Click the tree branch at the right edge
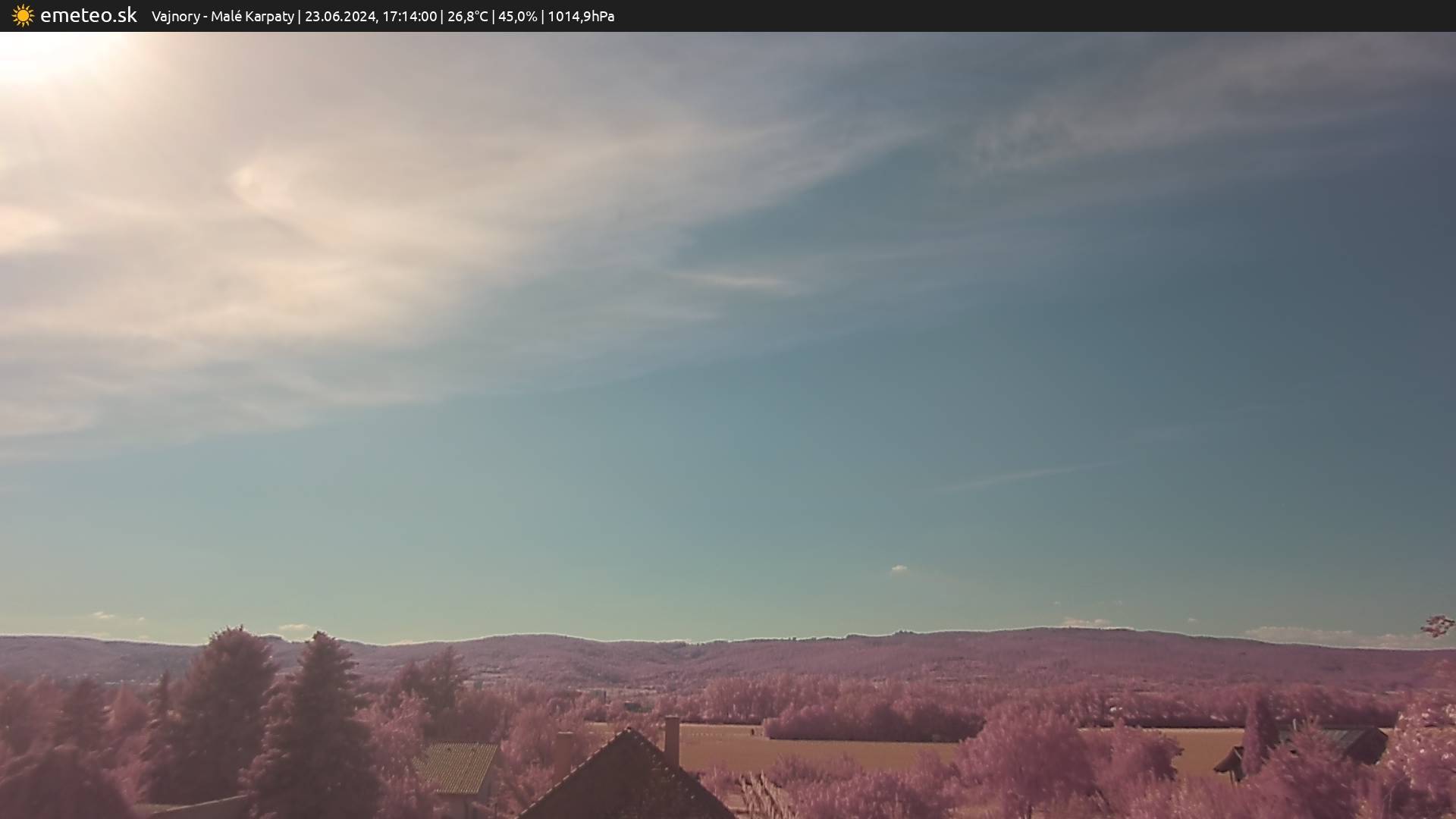 (x=1439, y=626)
